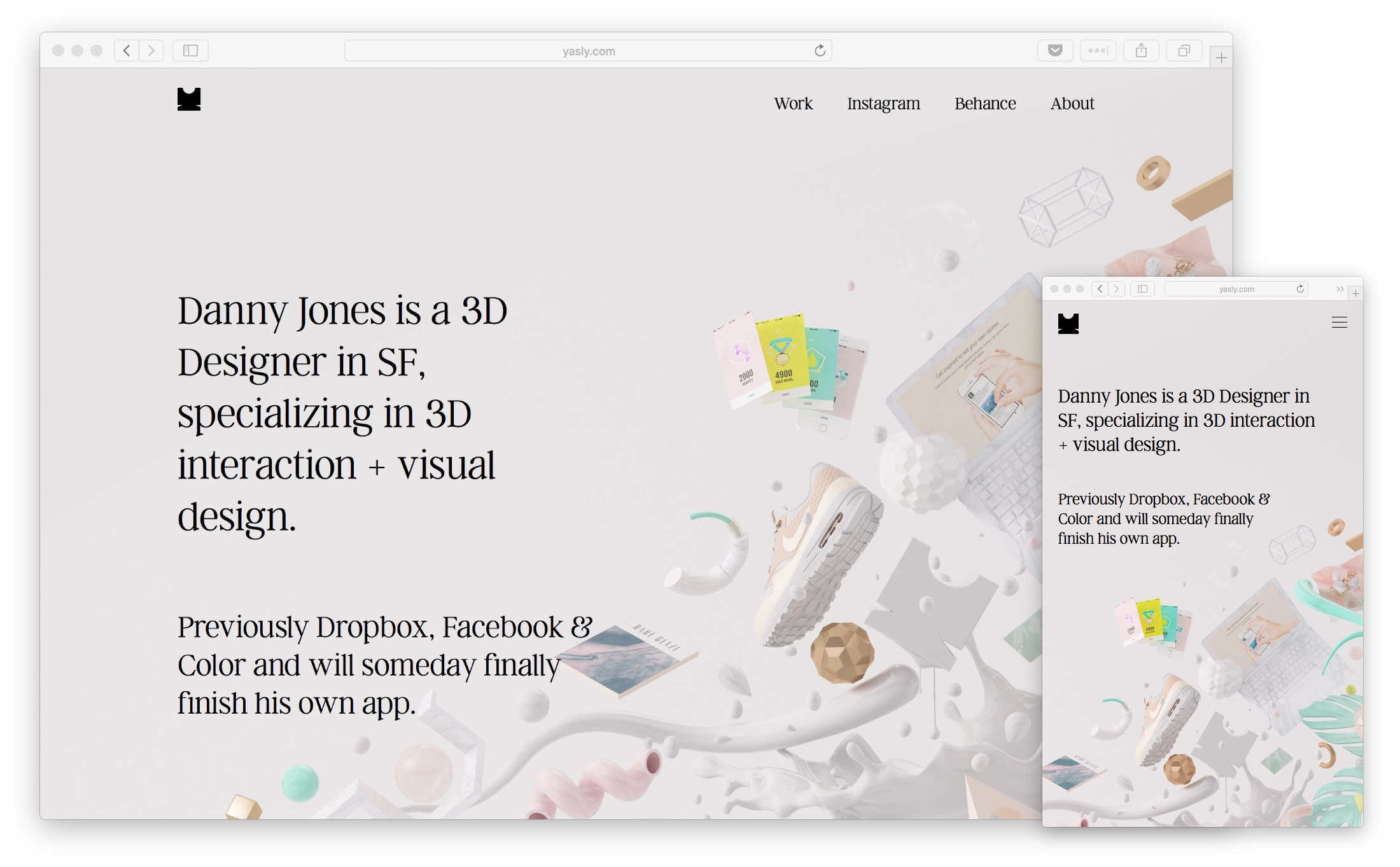1400x867 pixels.
Task: Reload the page in the mobile-sized window
Action: click(x=1299, y=288)
